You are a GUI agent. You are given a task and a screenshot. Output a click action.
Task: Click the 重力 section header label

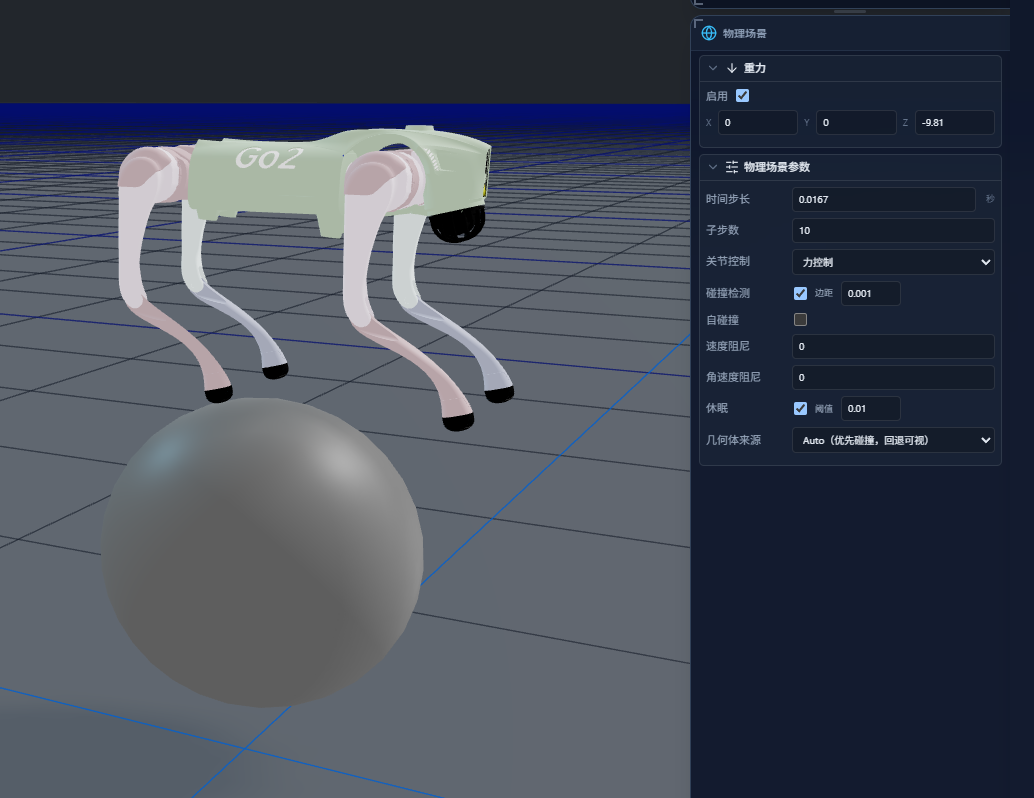coord(754,68)
